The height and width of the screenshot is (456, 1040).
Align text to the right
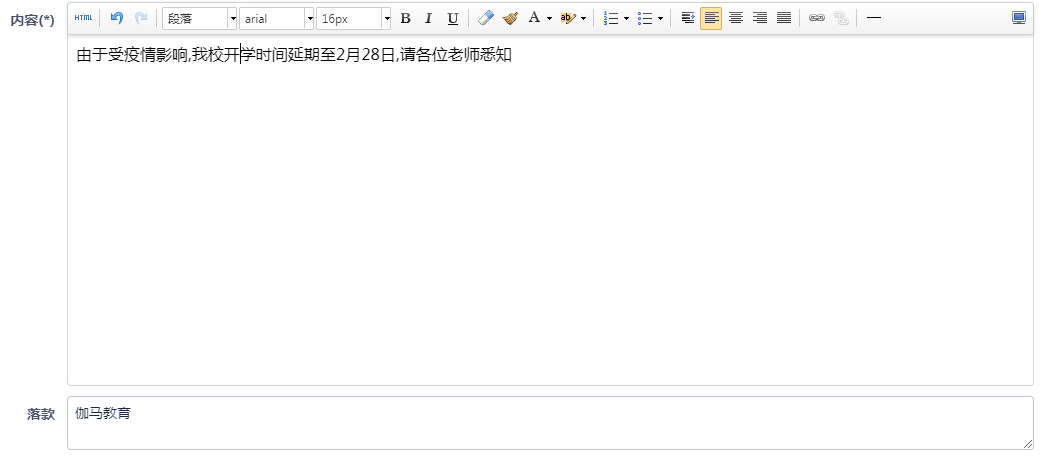[760, 19]
